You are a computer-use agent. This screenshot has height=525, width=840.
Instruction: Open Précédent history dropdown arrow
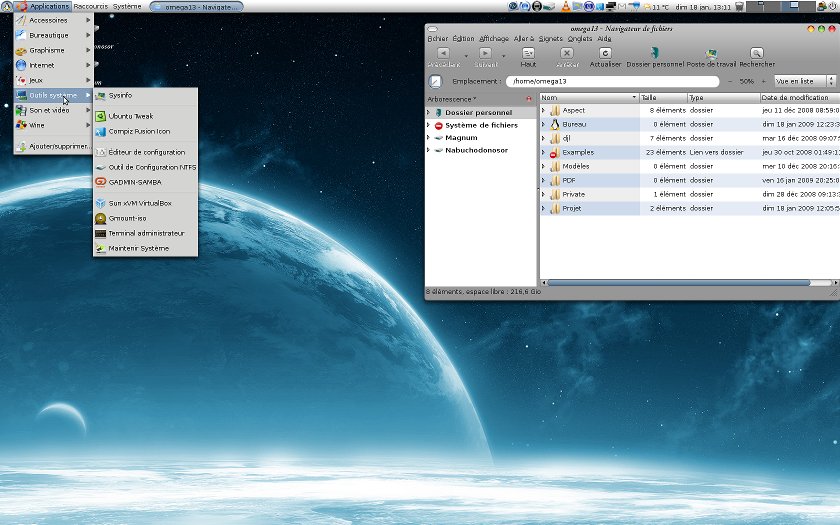coord(466,56)
